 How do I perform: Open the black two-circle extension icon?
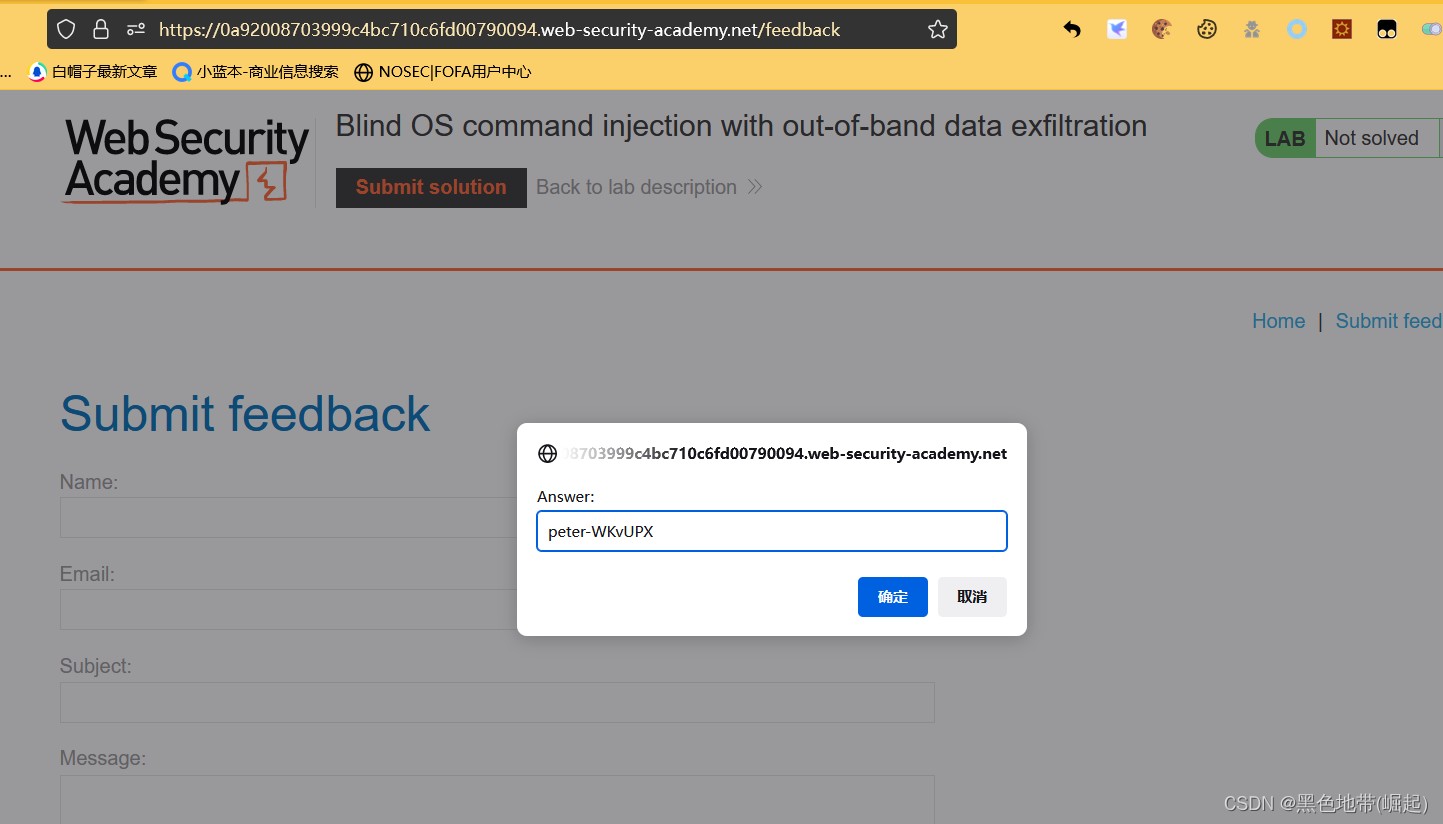point(1387,30)
